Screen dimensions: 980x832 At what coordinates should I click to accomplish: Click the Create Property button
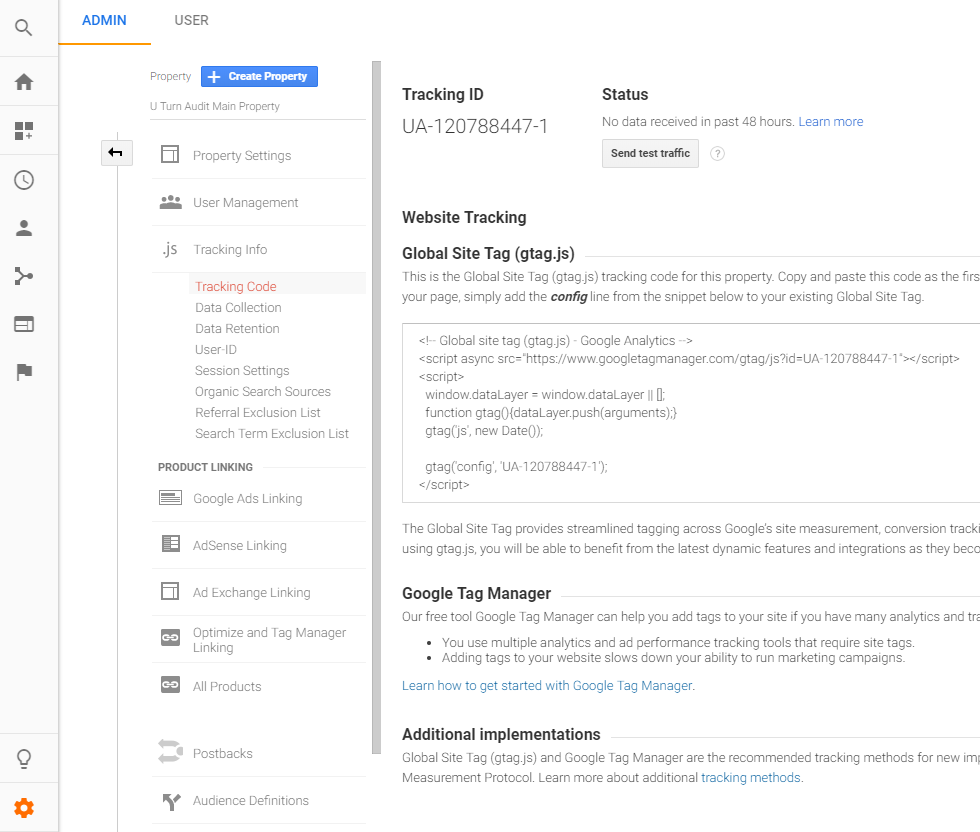pyautogui.click(x=259, y=76)
